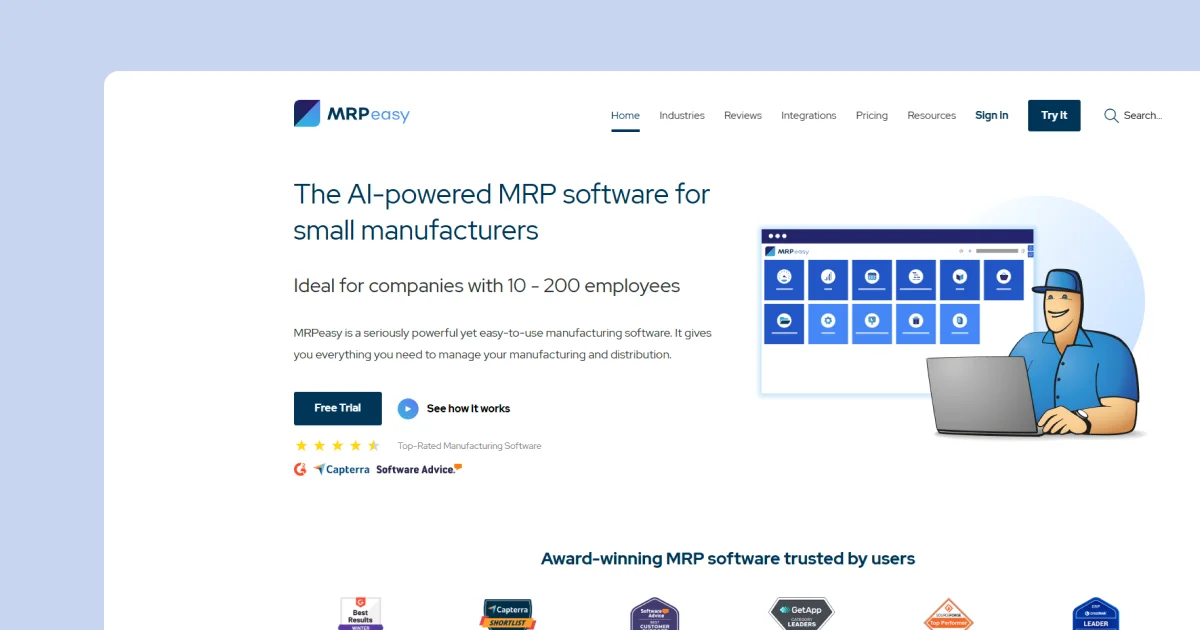Click the MRPeasy is a seriously powerful paragraph

tap(503, 343)
